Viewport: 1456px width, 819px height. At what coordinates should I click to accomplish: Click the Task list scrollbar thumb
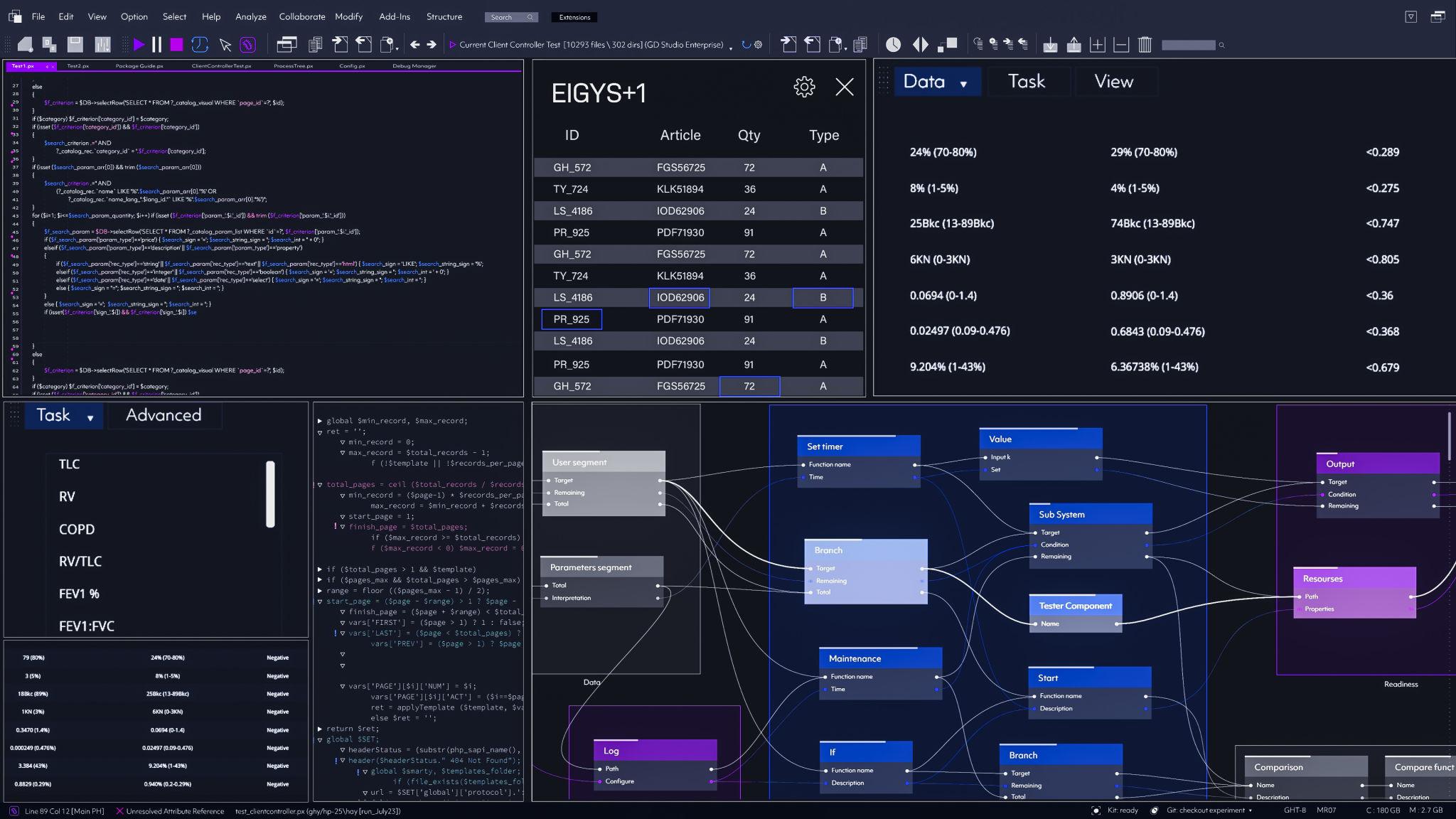click(270, 494)
